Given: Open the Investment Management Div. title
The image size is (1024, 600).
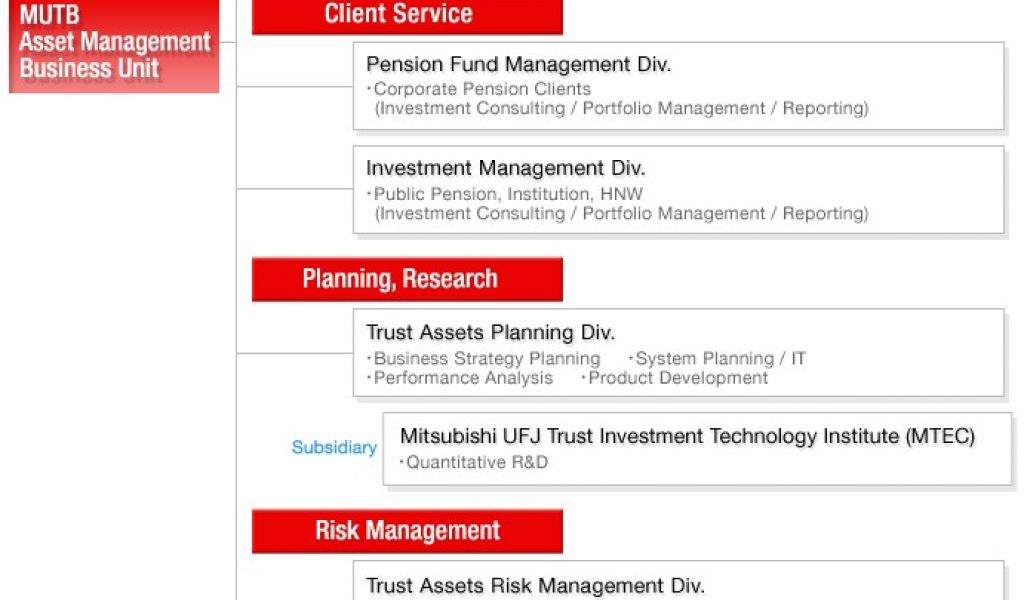Looking at the screenshot, I should coord(505,169).
